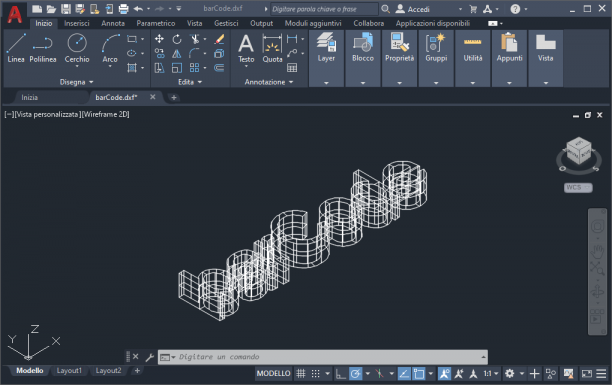612x385 pixels.
Task: Toggle object snap tracking
Action: pyautogui.click(x=404, y=374)
